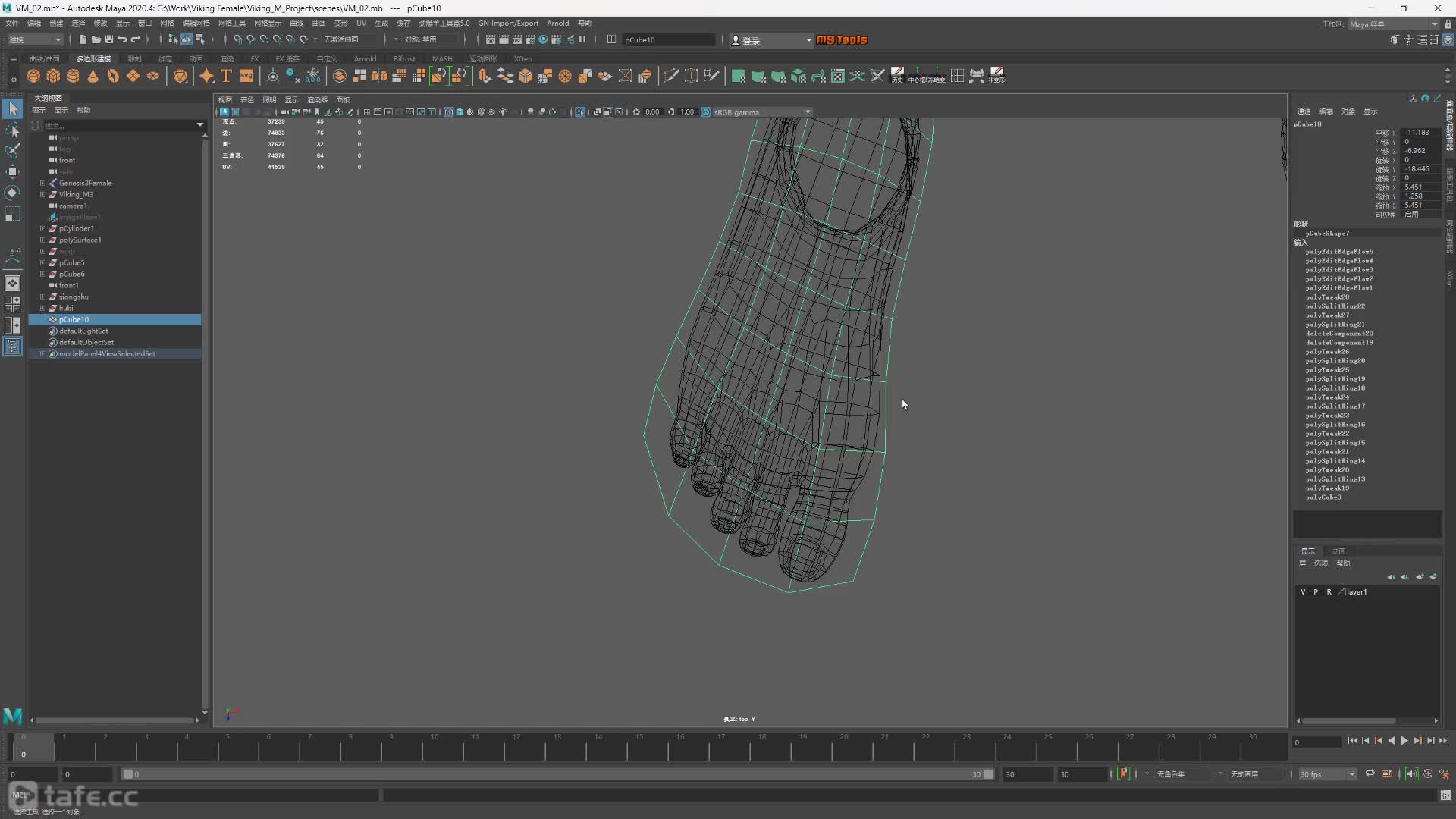This screenshot has height=819, width=1456.
Task: Switch to single perspective pane layout
Action: pyautogui.click(x=13, y=283)
